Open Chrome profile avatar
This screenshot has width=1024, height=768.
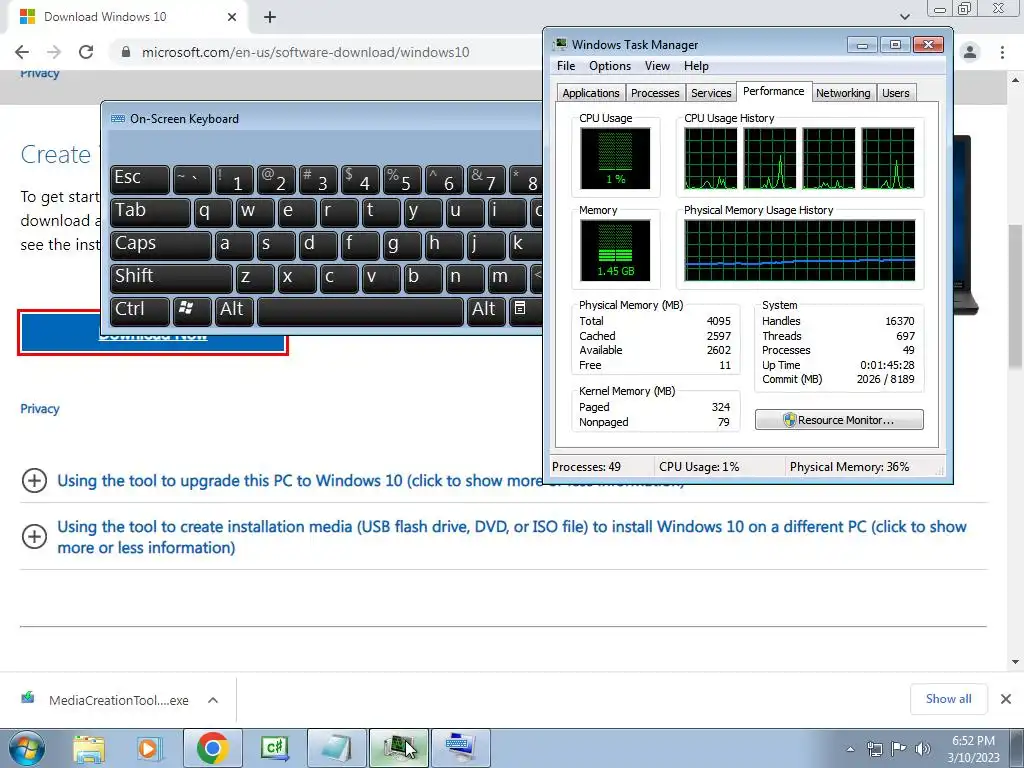point(970,52)
